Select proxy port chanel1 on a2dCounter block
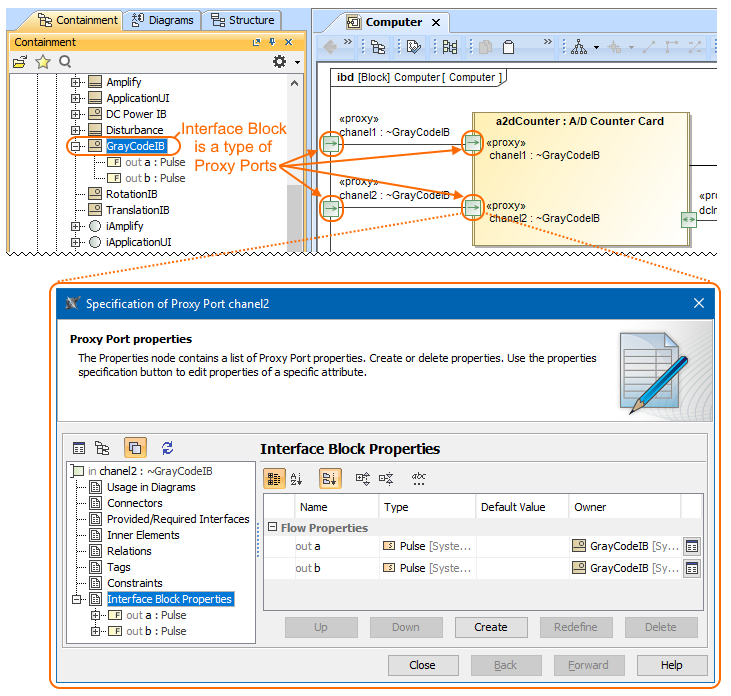The height and width of the screenshot is (696, 731). pyautogui.click(x=472, y=143)
